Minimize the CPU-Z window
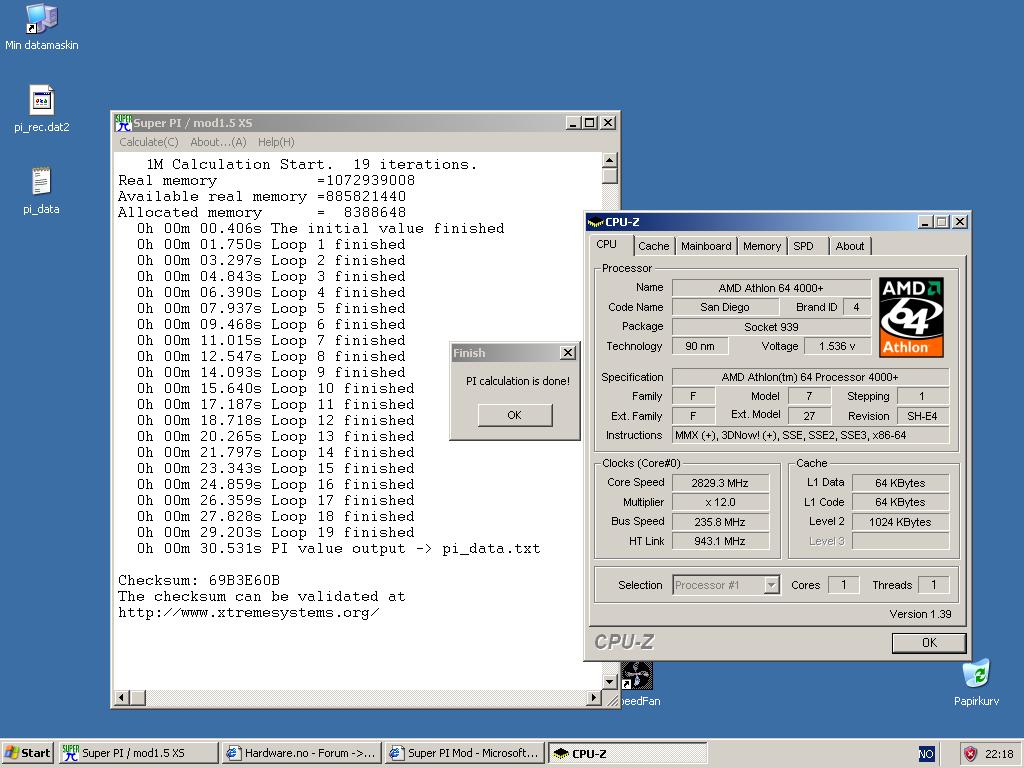 click(925, 222)
